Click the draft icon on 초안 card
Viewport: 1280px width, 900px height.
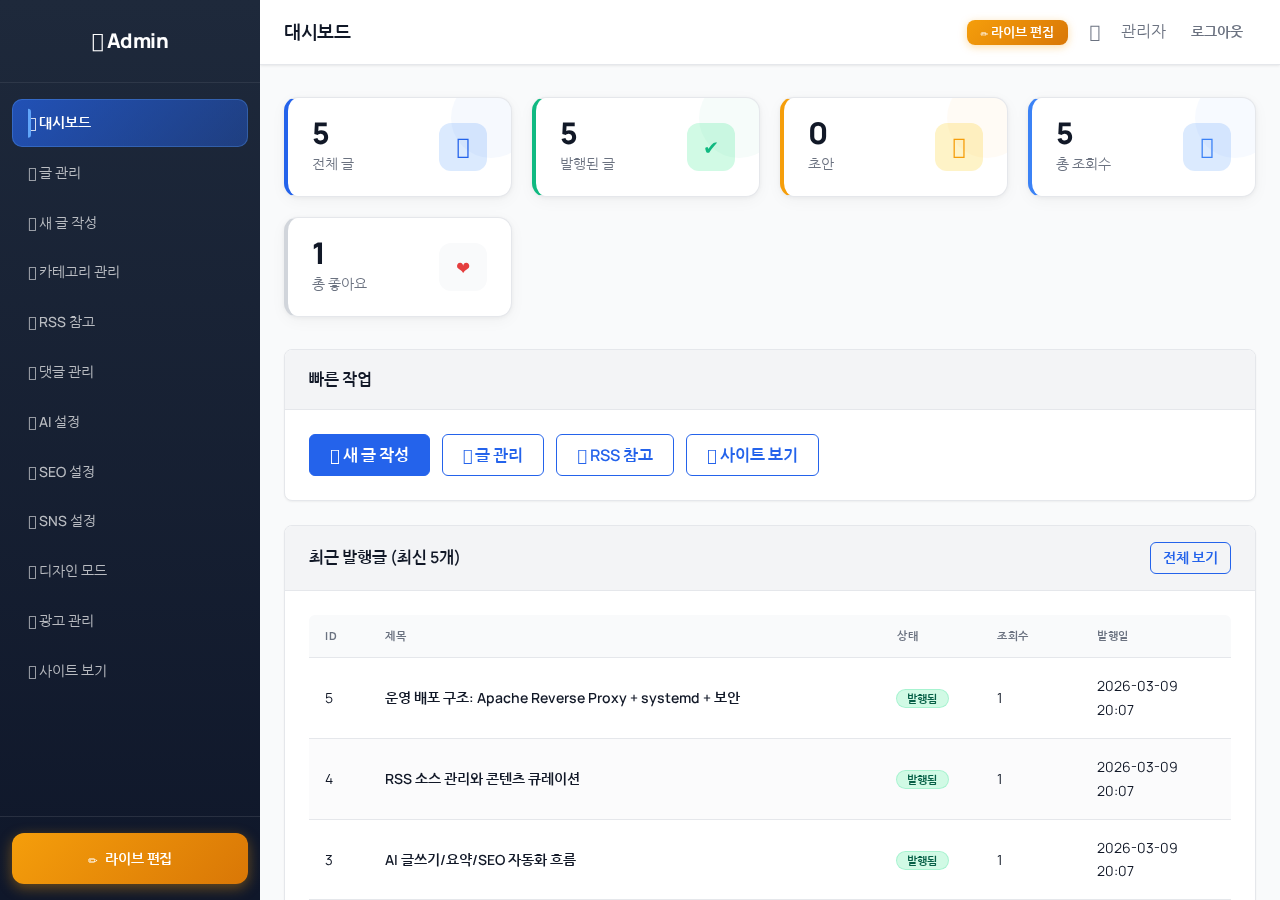pyautogui.click(x=958, y=147)
